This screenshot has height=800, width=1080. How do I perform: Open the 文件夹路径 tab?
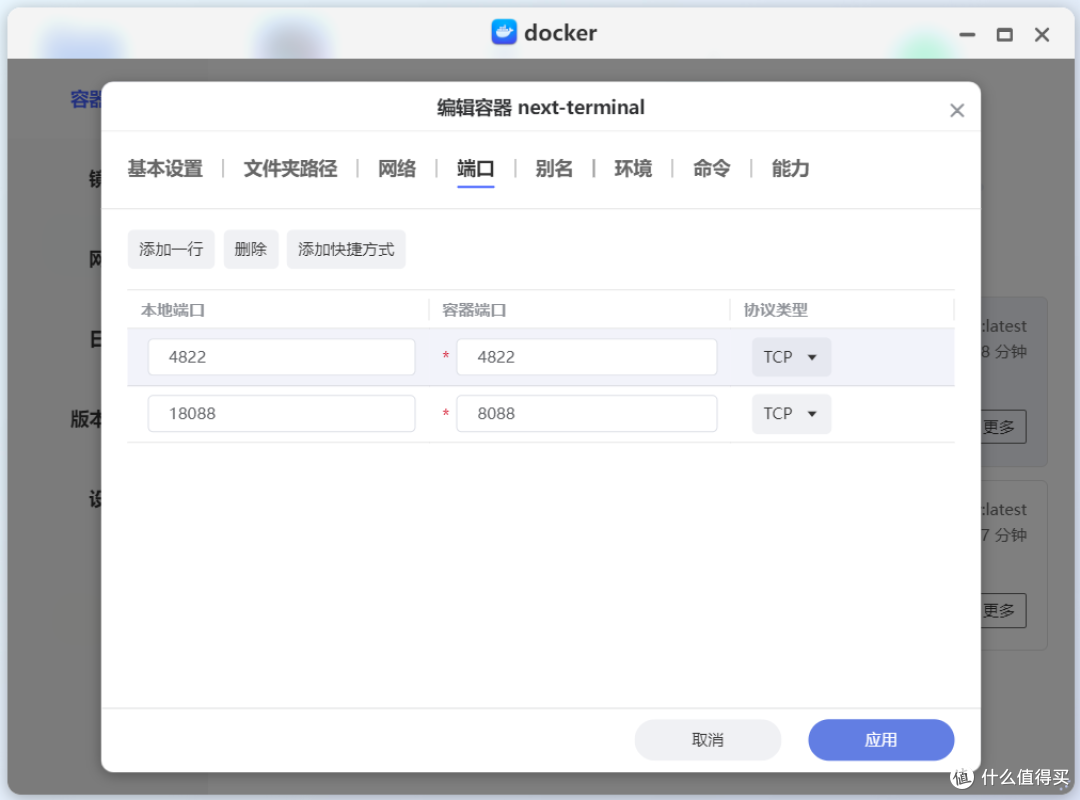point(290,169)
